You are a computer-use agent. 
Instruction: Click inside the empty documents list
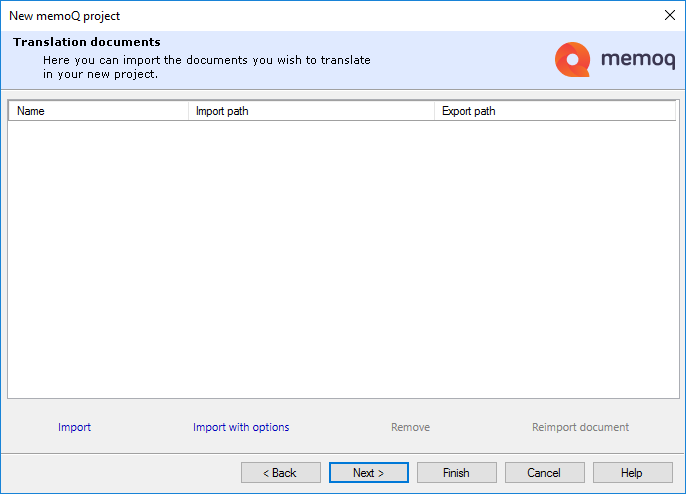point(342,260)
